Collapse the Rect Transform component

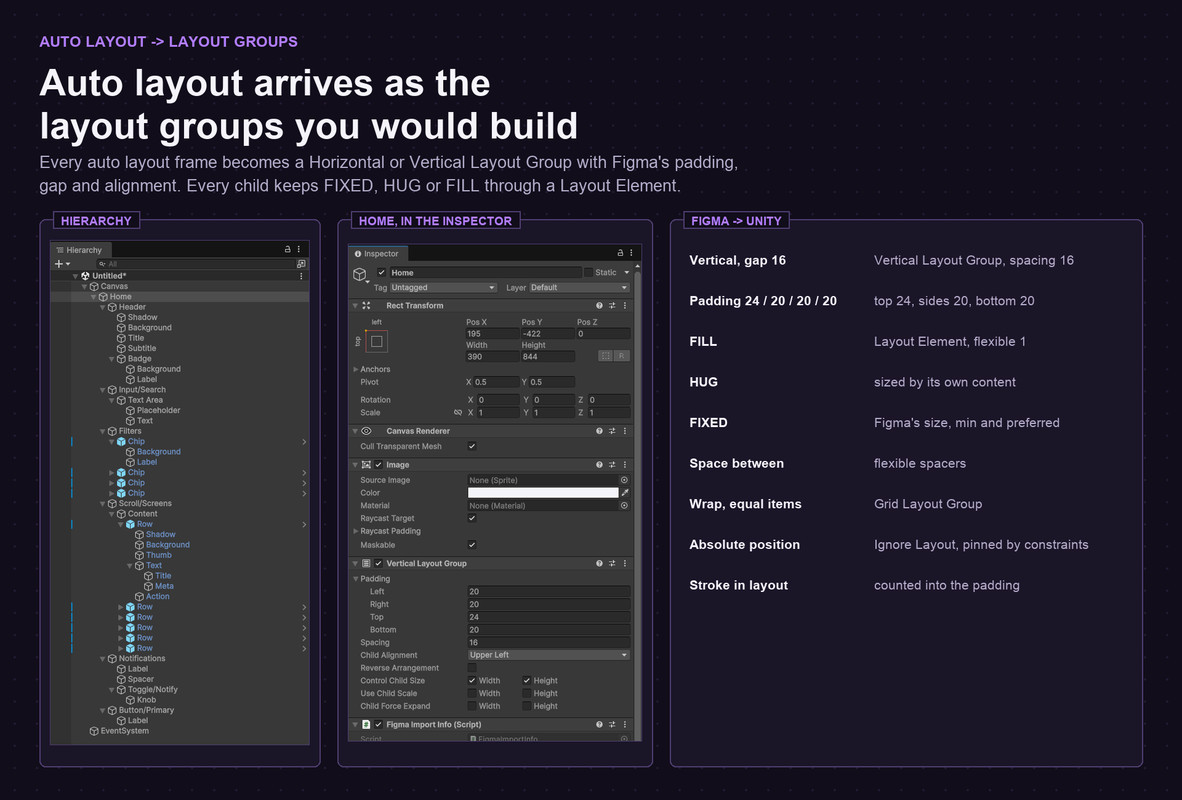coord(355,306)
